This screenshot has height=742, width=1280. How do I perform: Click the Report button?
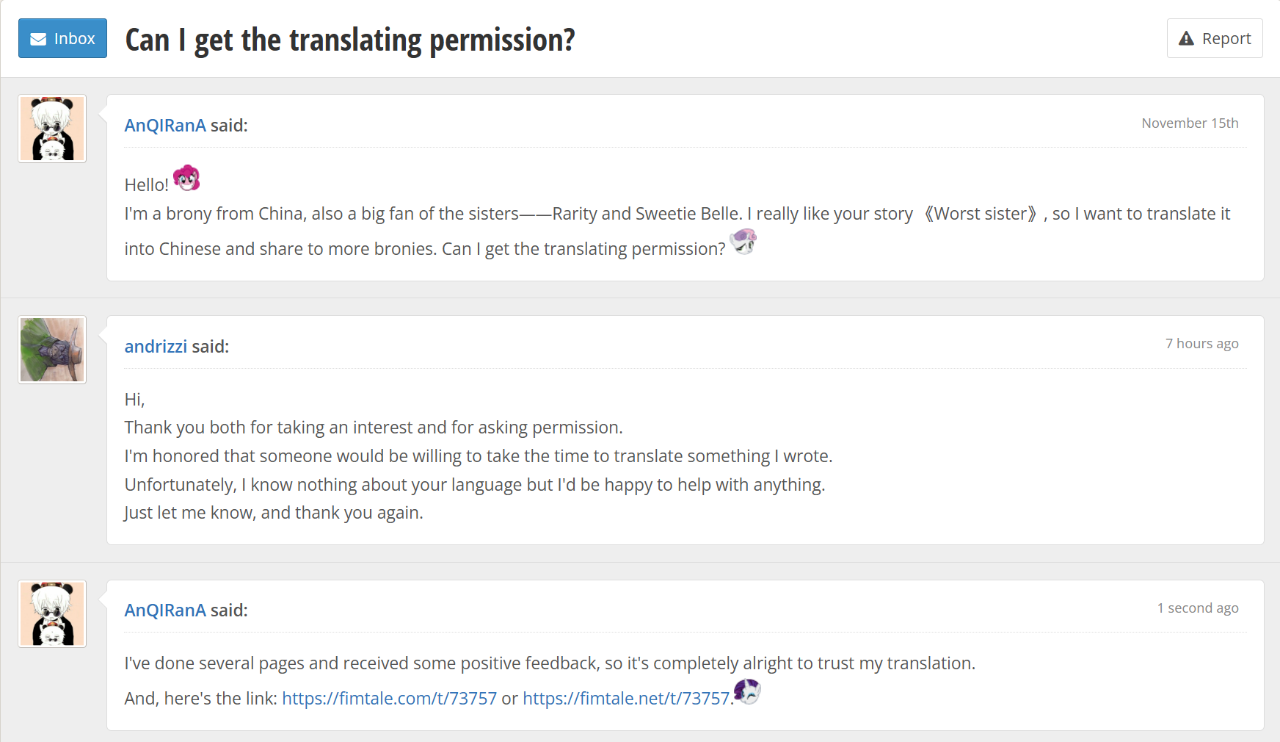[x=1214, y=39]
